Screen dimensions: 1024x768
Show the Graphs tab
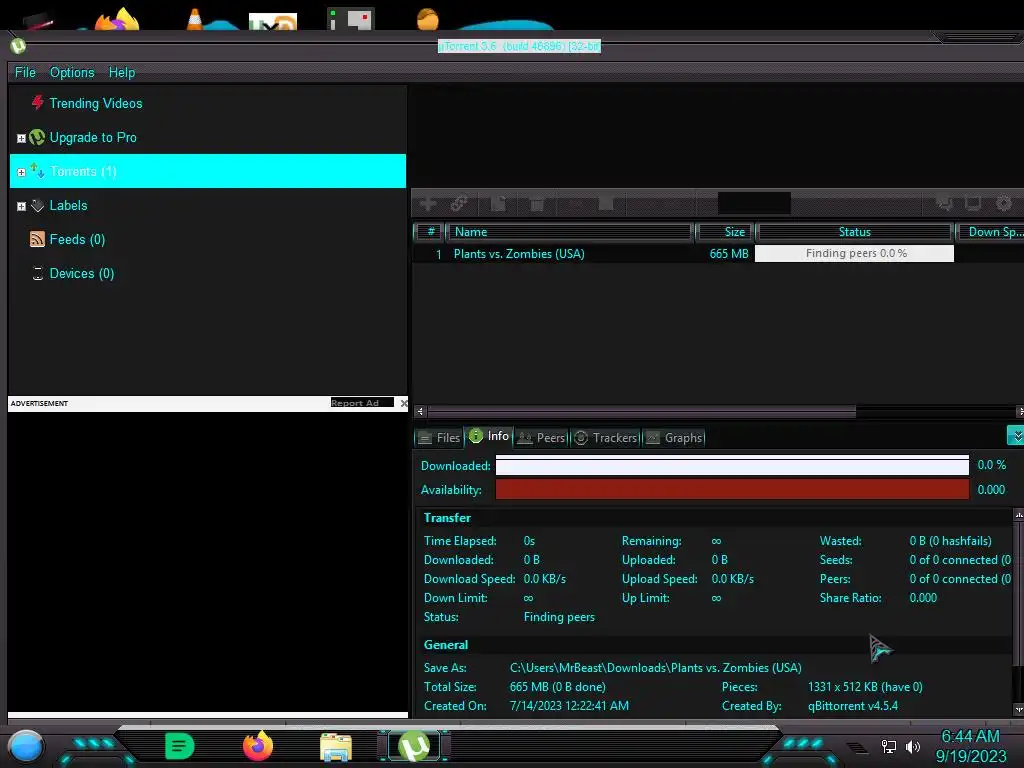[675, 438]
